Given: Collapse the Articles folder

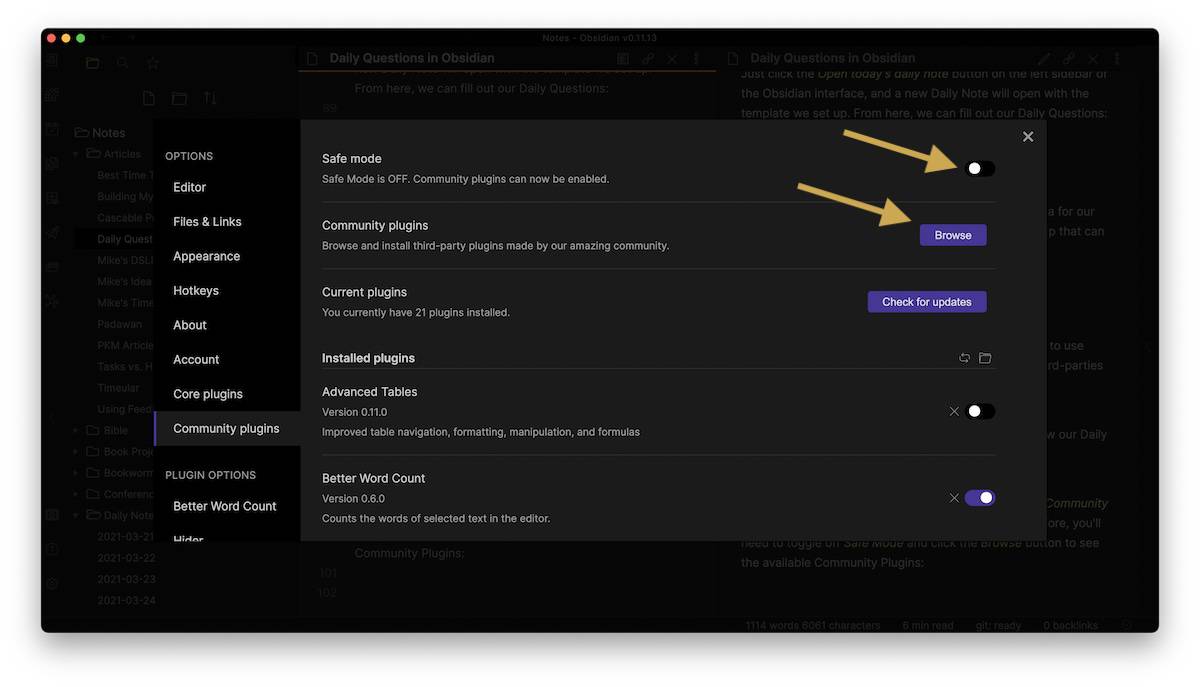Looking at the screenshot, I should 76,154.
